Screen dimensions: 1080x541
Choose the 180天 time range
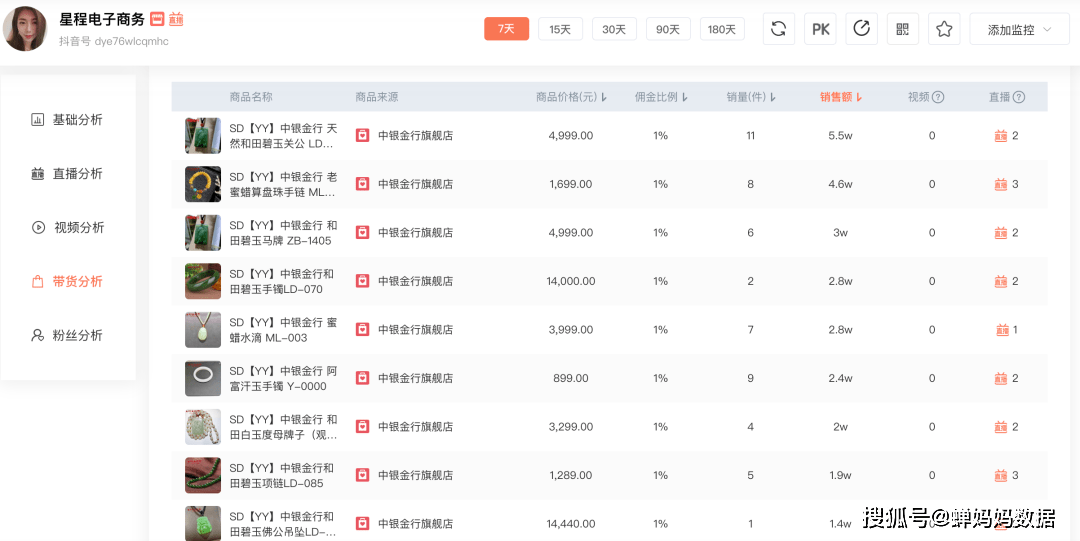pyautogui.click(x=722, y=29)
